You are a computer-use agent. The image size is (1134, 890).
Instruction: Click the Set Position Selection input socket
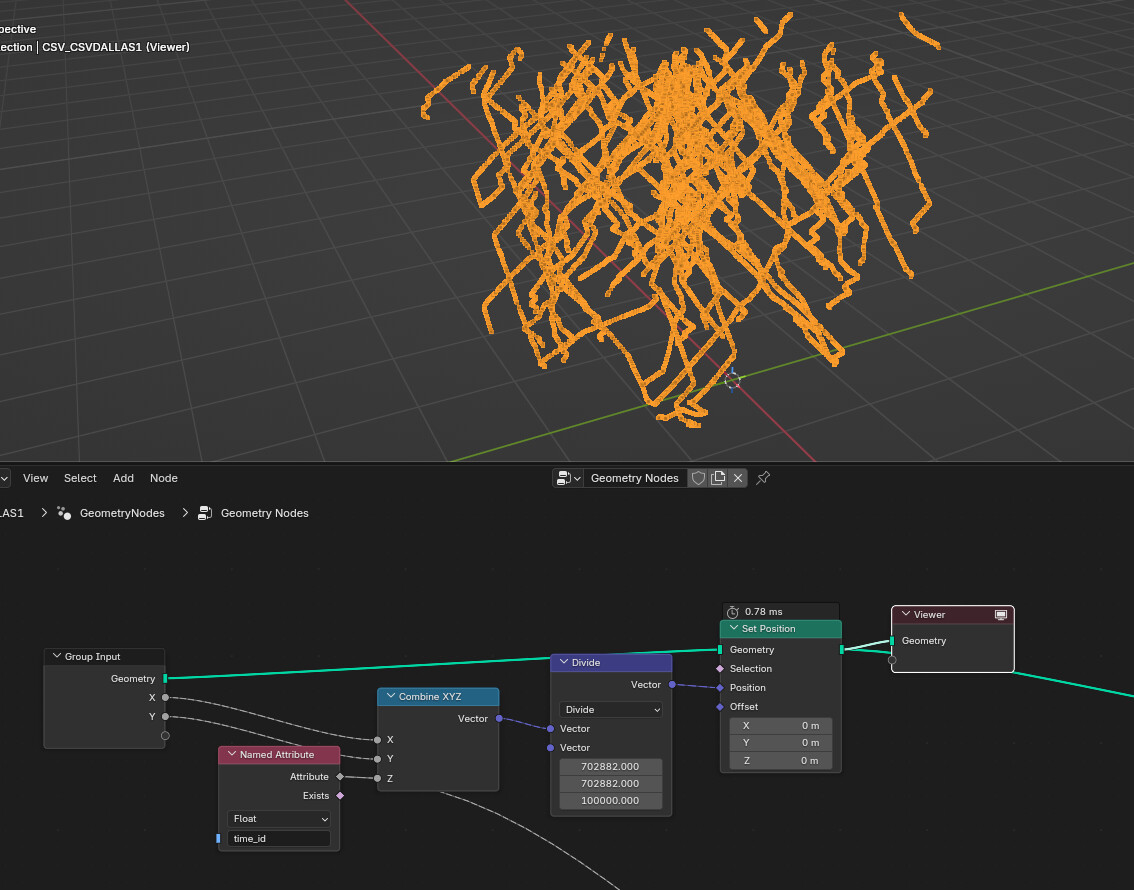[x=720, y=669]
